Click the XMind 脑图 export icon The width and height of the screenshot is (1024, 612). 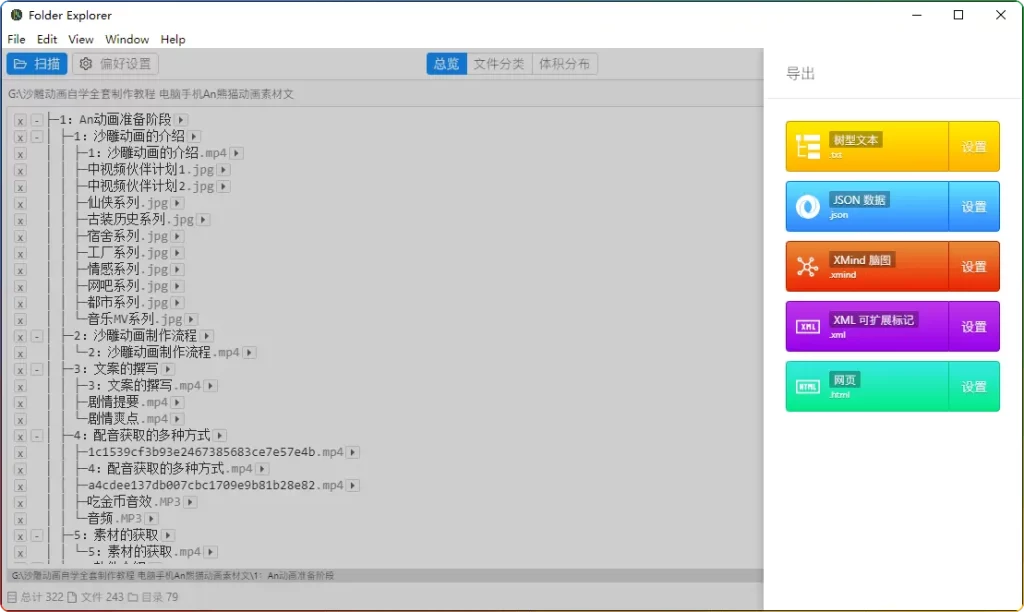pyautogui.click(x=807, y=267)
